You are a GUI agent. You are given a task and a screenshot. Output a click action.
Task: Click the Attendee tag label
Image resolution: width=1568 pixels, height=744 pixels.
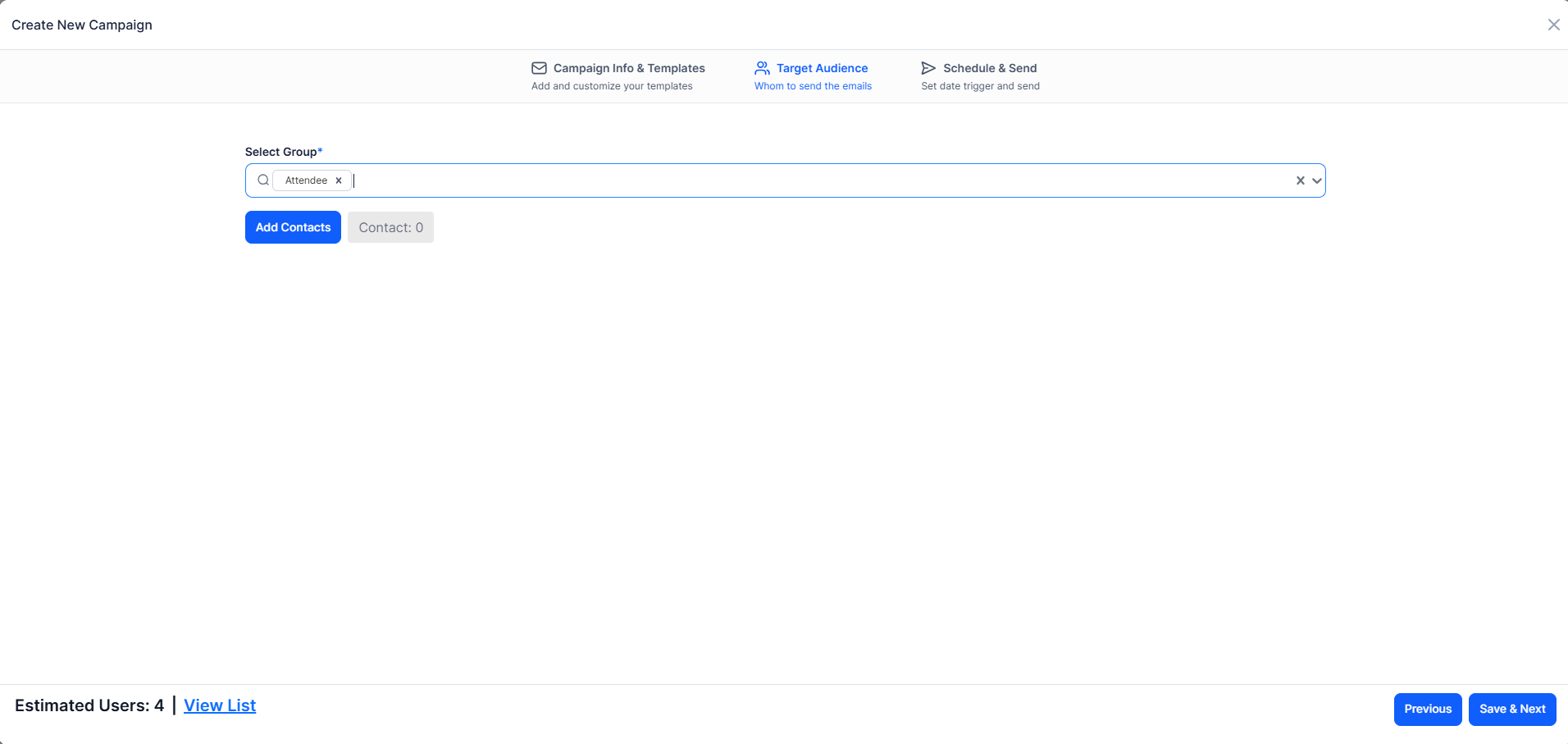click(x=306, y=180)
